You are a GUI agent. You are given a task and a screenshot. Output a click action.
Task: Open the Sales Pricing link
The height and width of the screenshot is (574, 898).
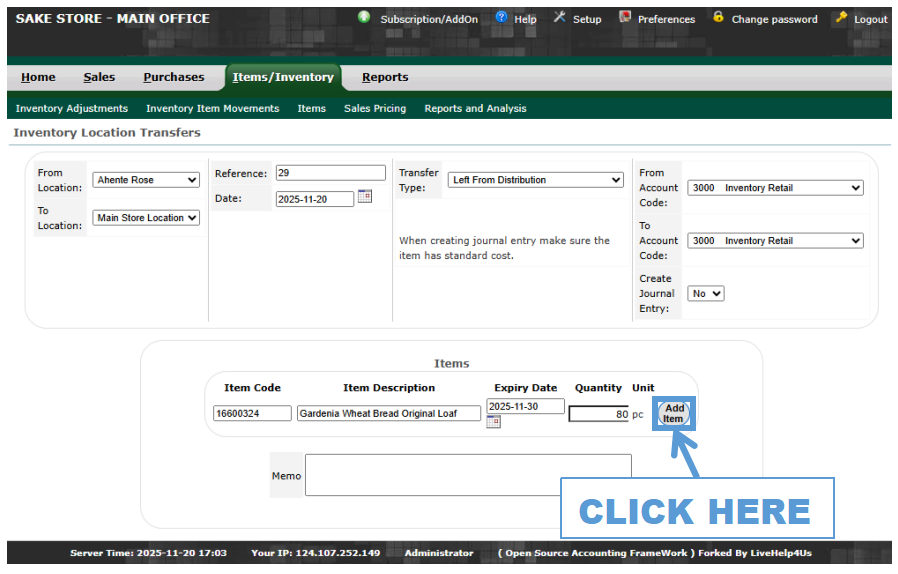coord(375,108)
